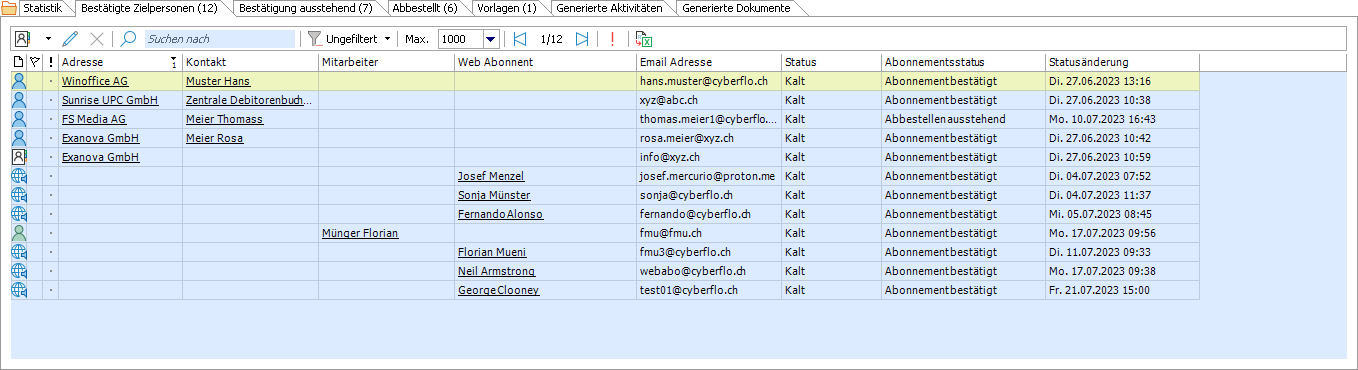Viewport: 1358px width, 370px height.
Task: Select the Bestätigte Zielpersonen (12) tab
Action: click(x=149, y=8)
